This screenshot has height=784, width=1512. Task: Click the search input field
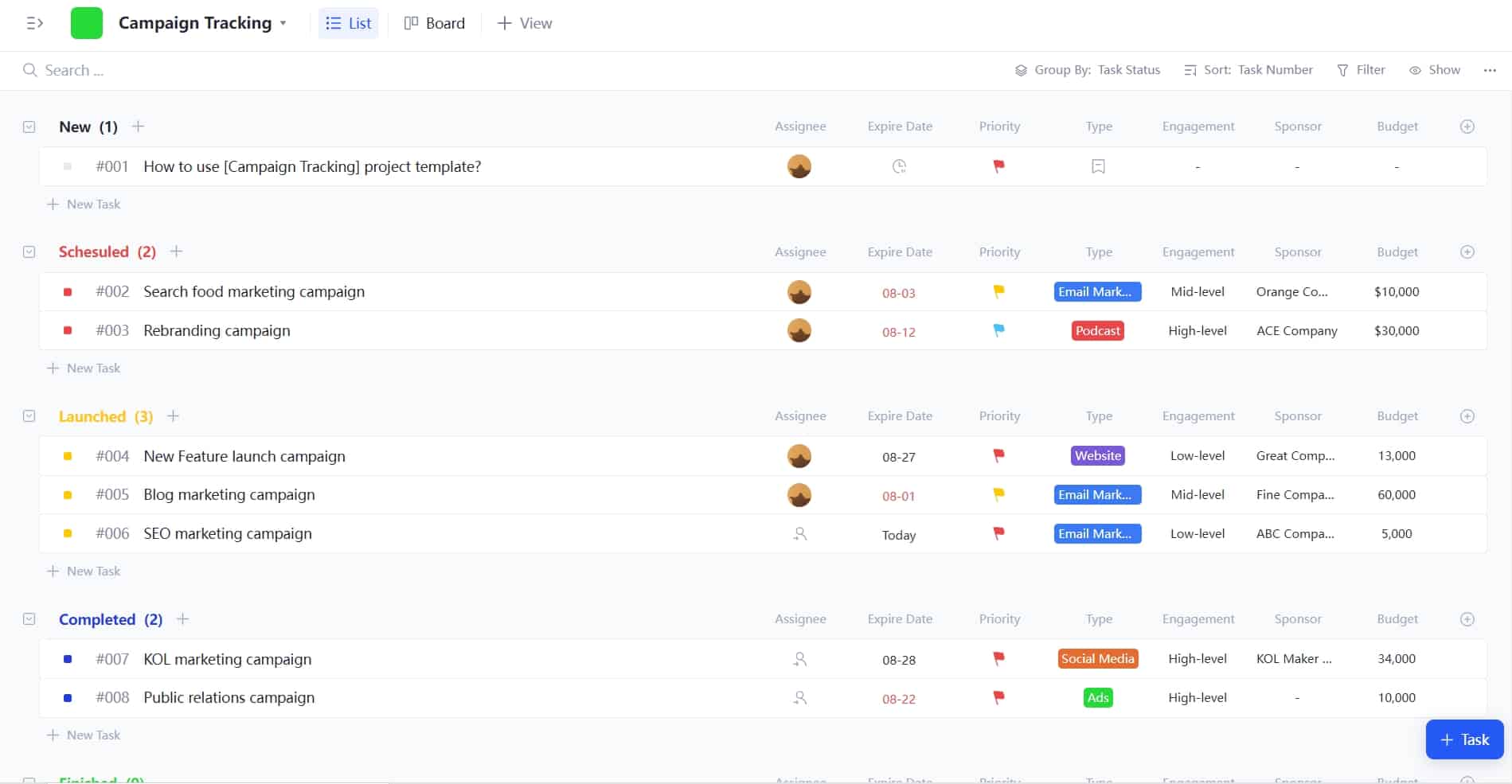pos(72,70)
